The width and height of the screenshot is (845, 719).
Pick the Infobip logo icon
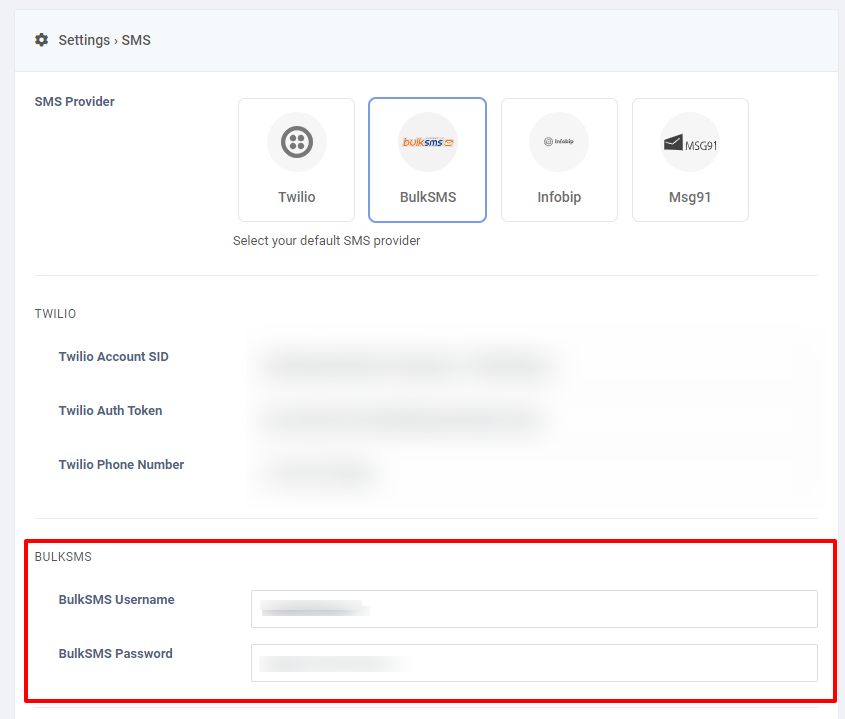click(559, 142)
